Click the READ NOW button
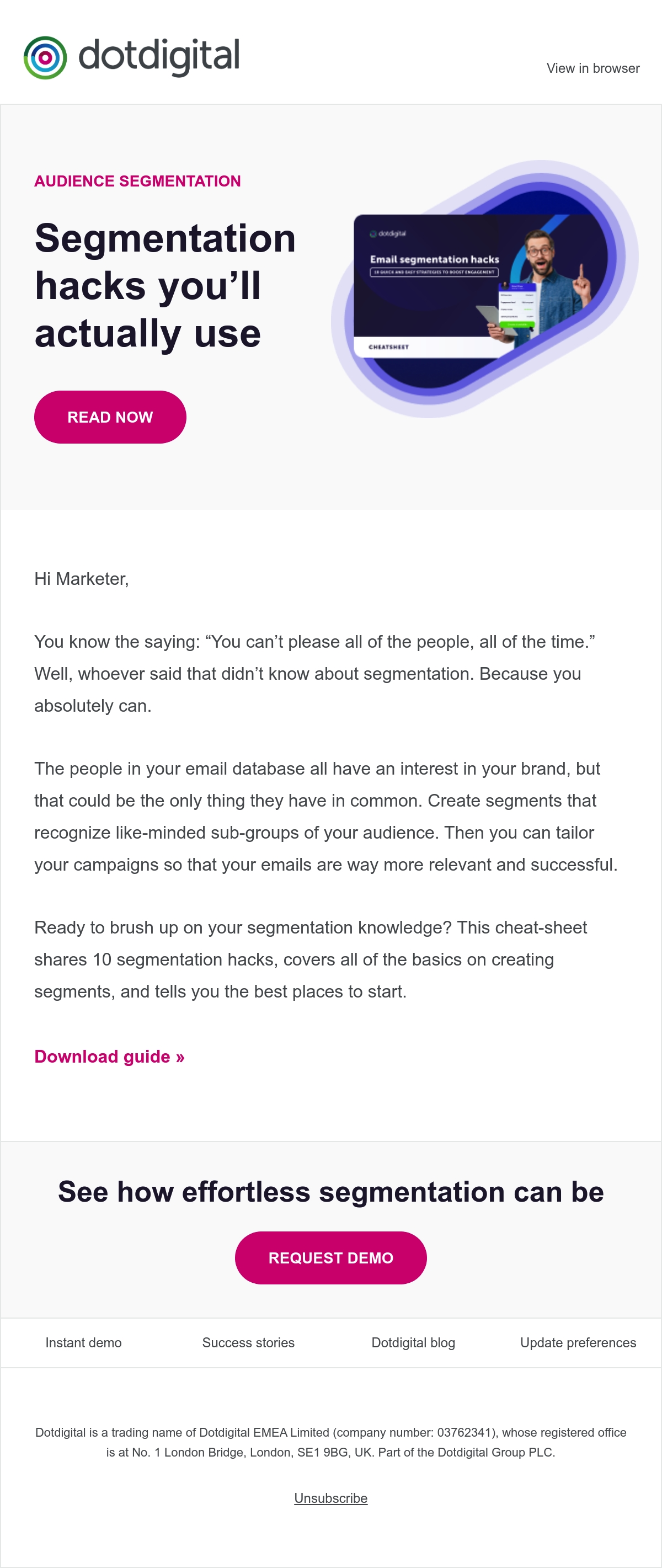662x1568 pixels. pos(110,417)
